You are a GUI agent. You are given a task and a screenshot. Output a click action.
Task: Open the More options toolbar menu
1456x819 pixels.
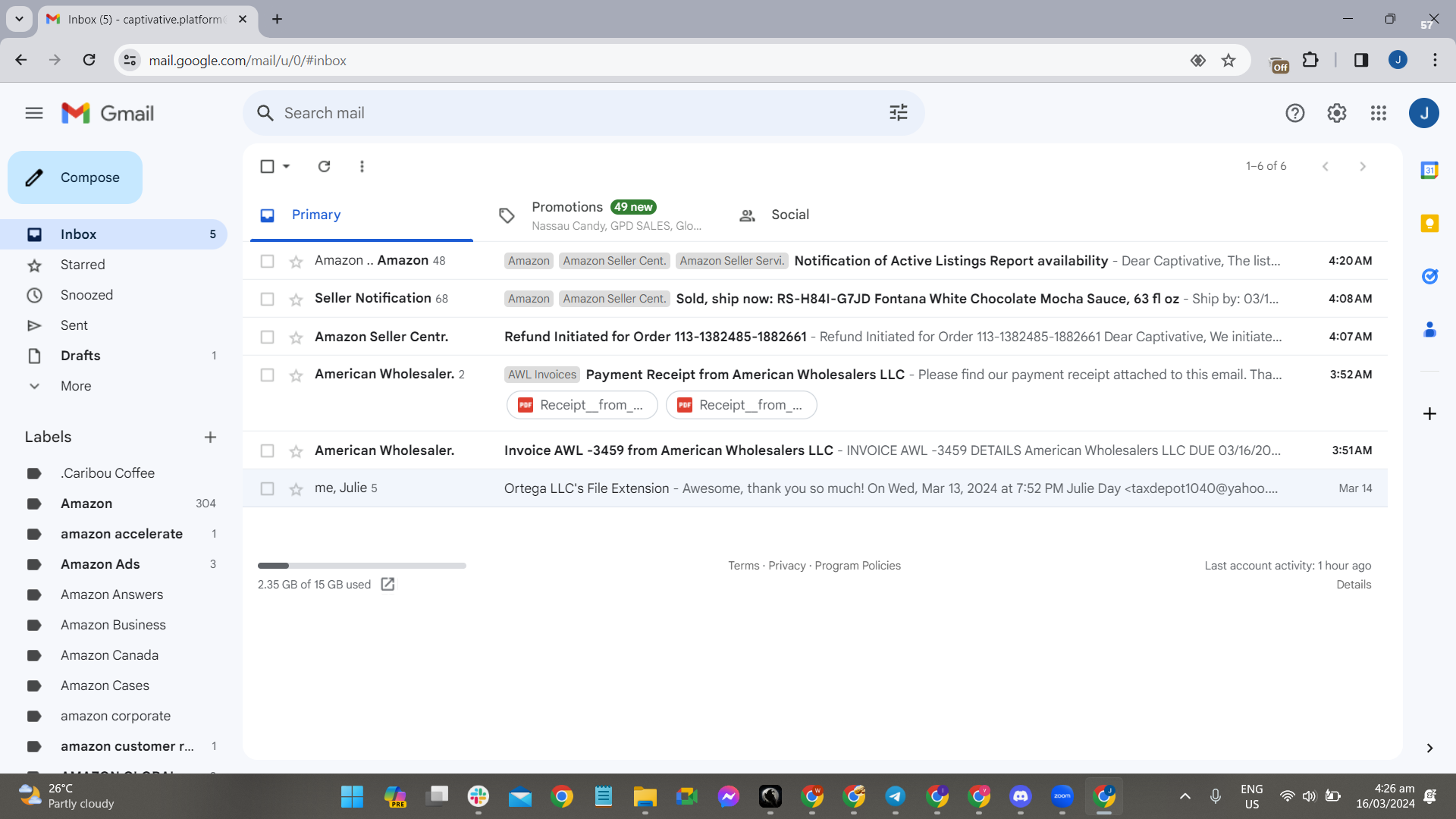[x=362, y=166]
